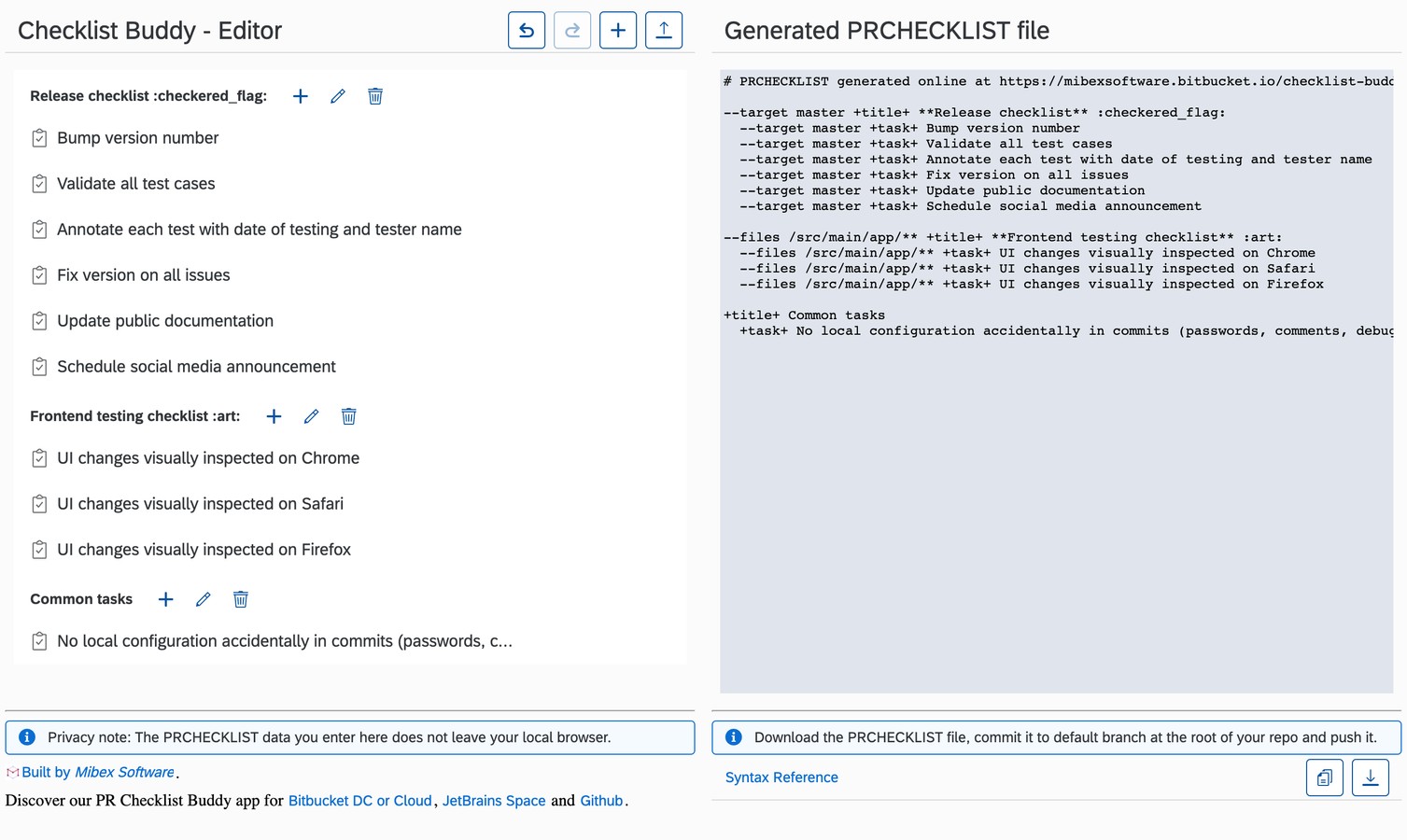Add task to Common tasks
Screen dimensions: 1407x840
(x=165, y=599)
